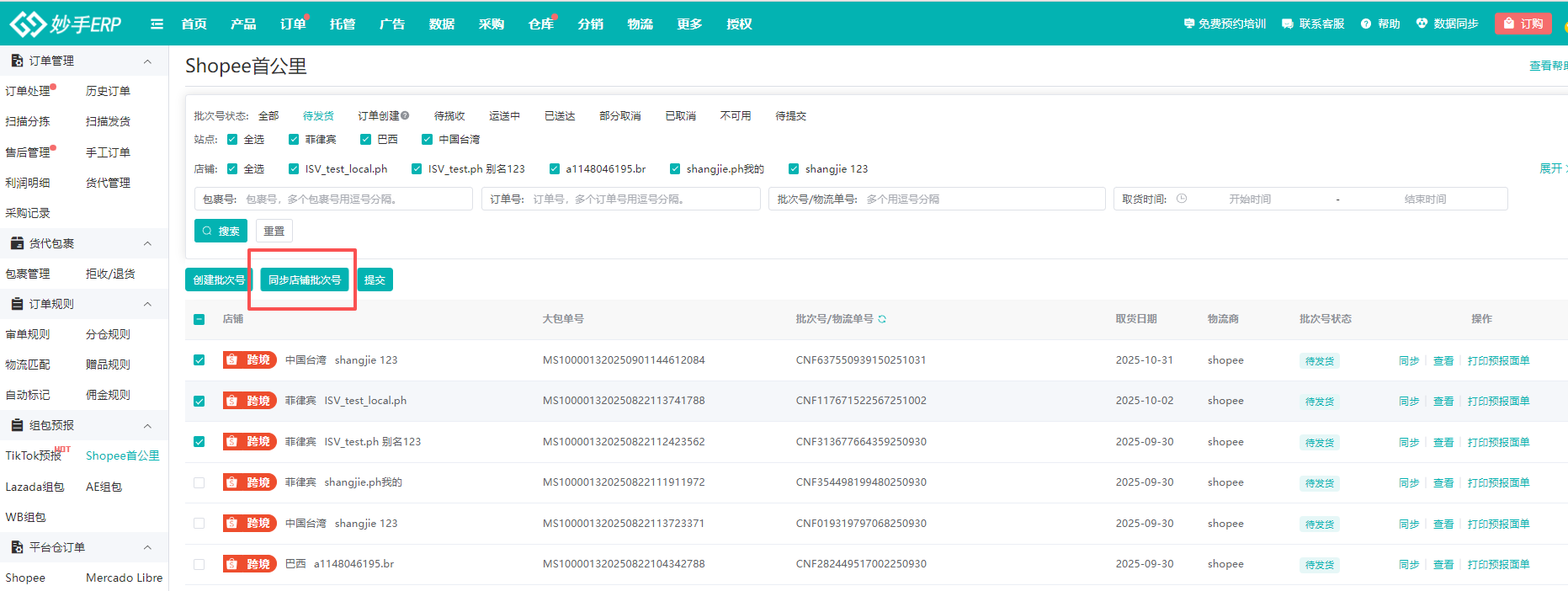This screenshot has width=1568, height=591.
Task: Open the 更多 top menu
Action: pyautogui.click(x=690, y=24)
